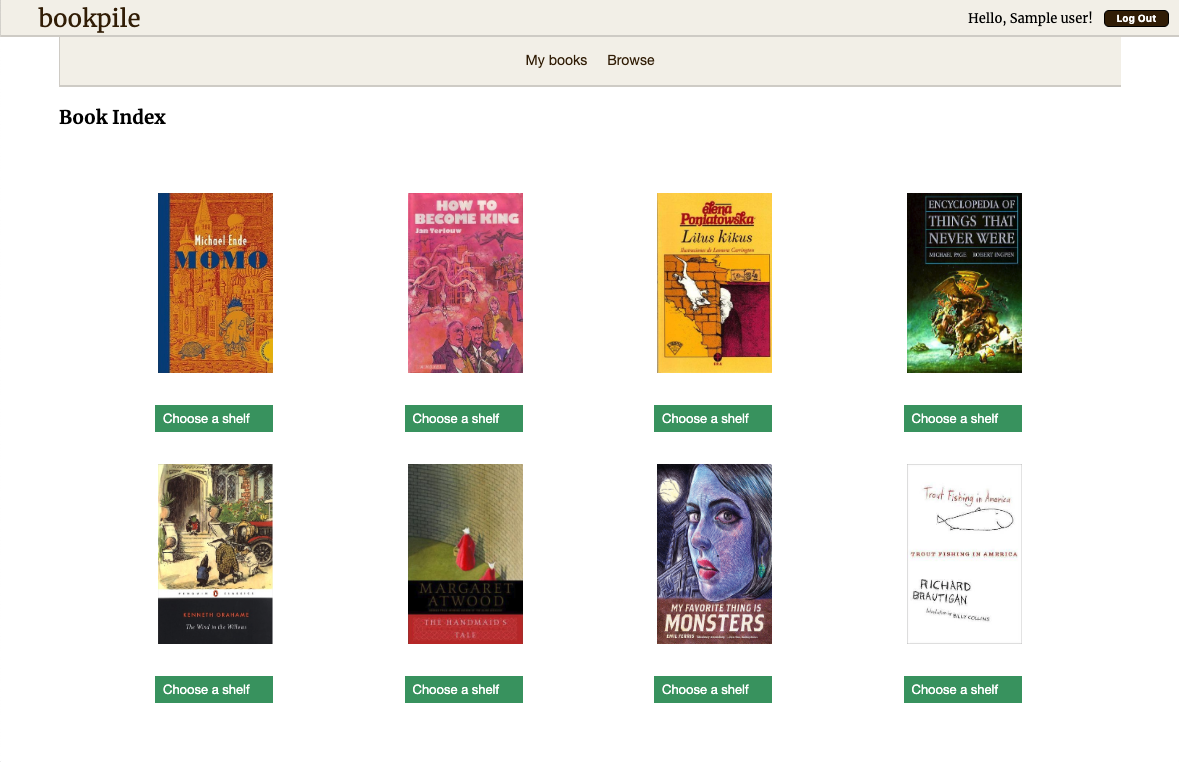Choose a shelf for Momo
Viewport: 1179px width, 762px height.
[x=214, y=418]
